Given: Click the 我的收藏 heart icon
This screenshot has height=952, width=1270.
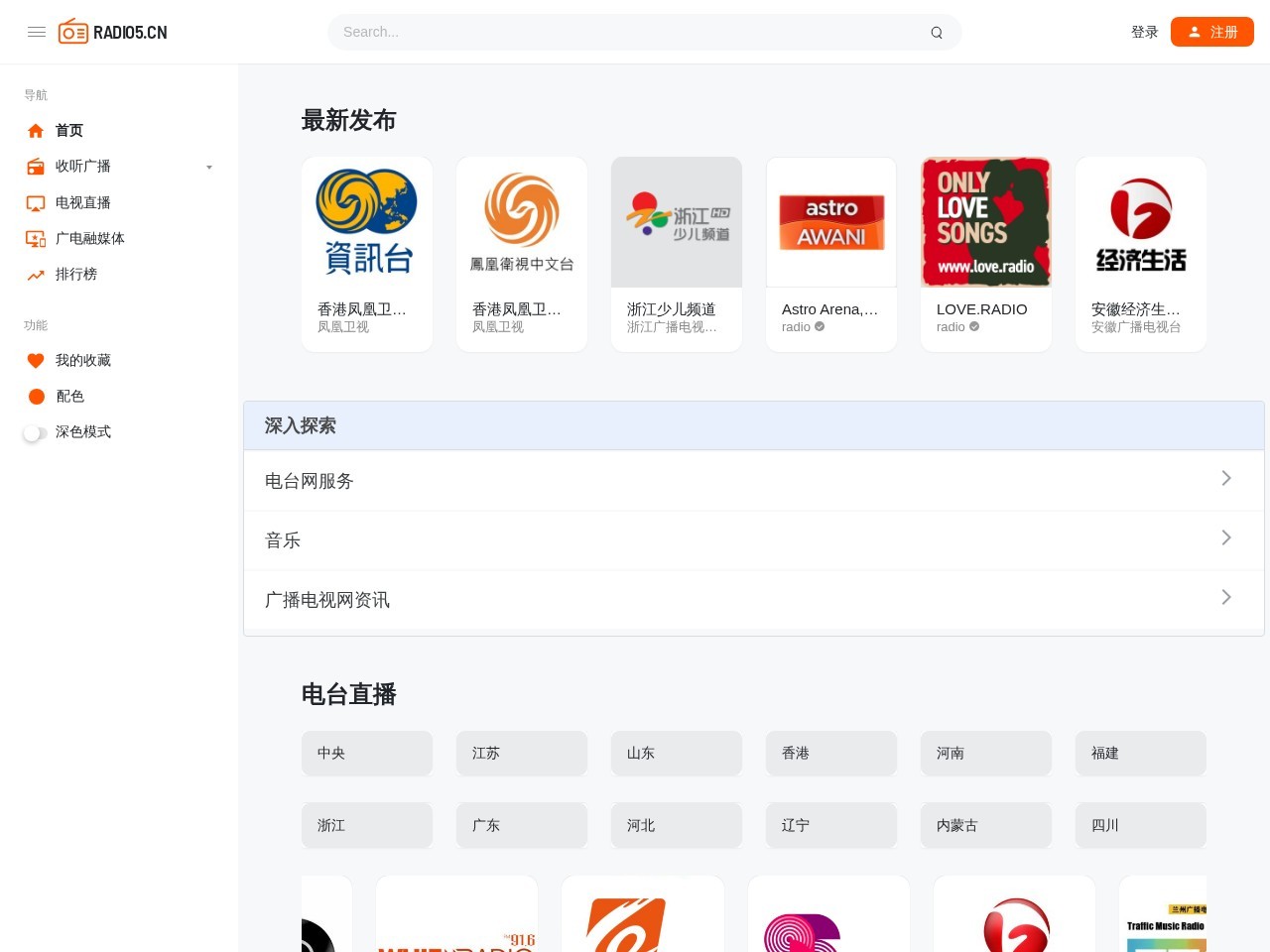Looking at the screenshot, I should click(x=36, y=361).
